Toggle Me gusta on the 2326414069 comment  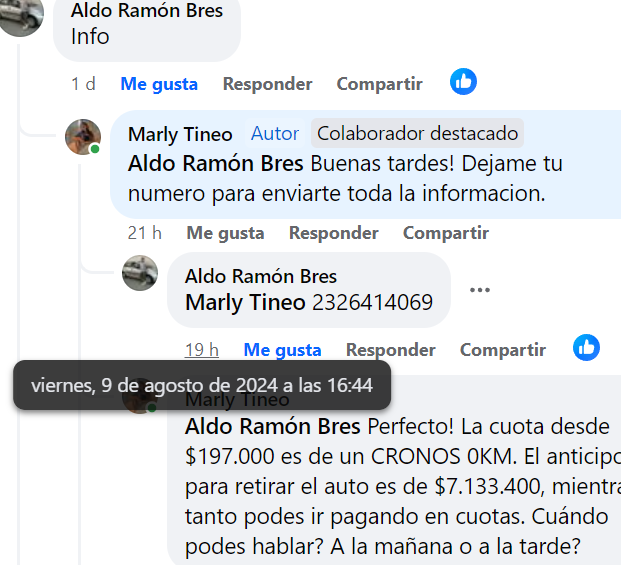coord(282,350)
